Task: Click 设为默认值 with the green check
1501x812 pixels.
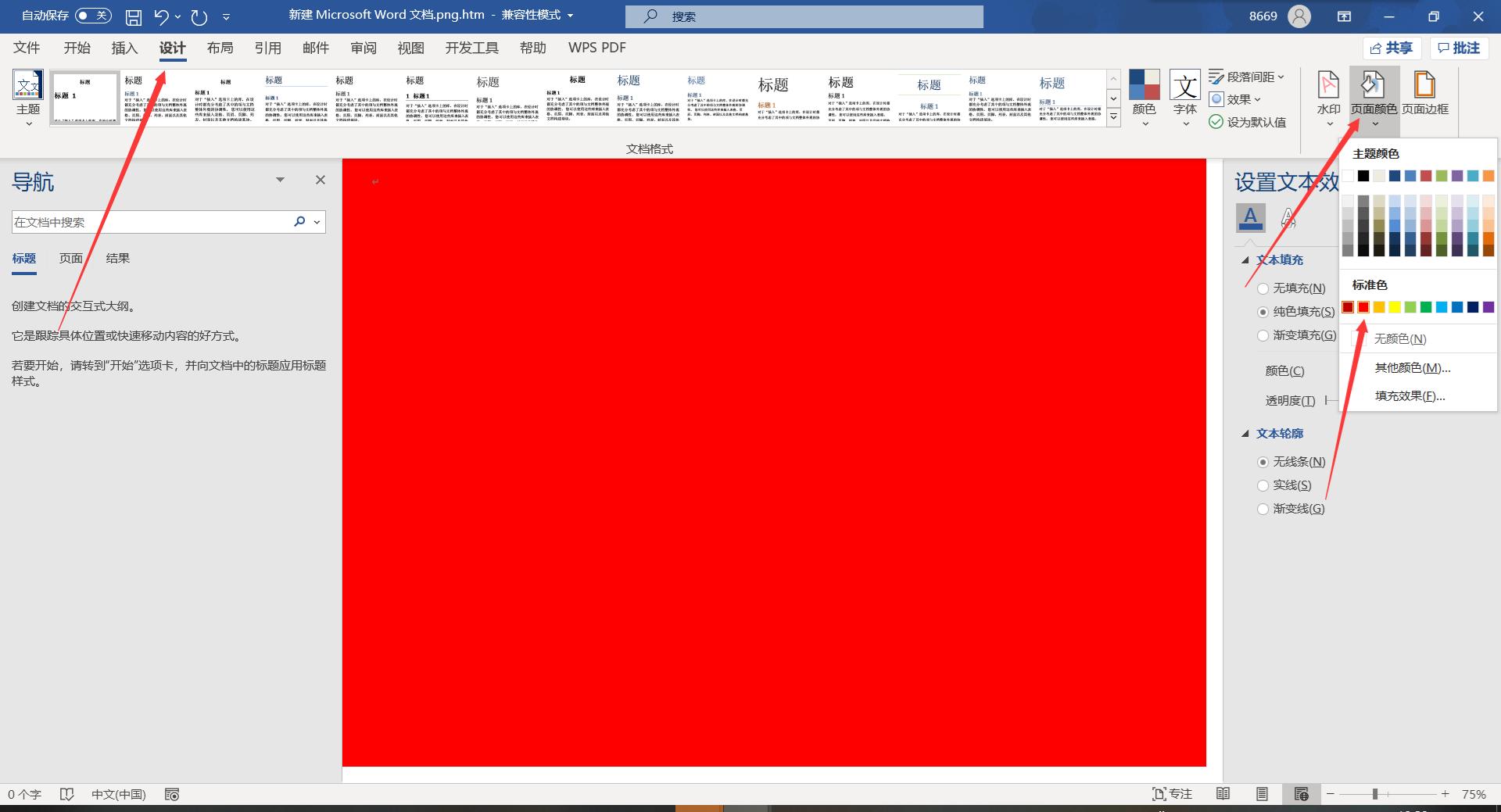Action: [1248, 122]
